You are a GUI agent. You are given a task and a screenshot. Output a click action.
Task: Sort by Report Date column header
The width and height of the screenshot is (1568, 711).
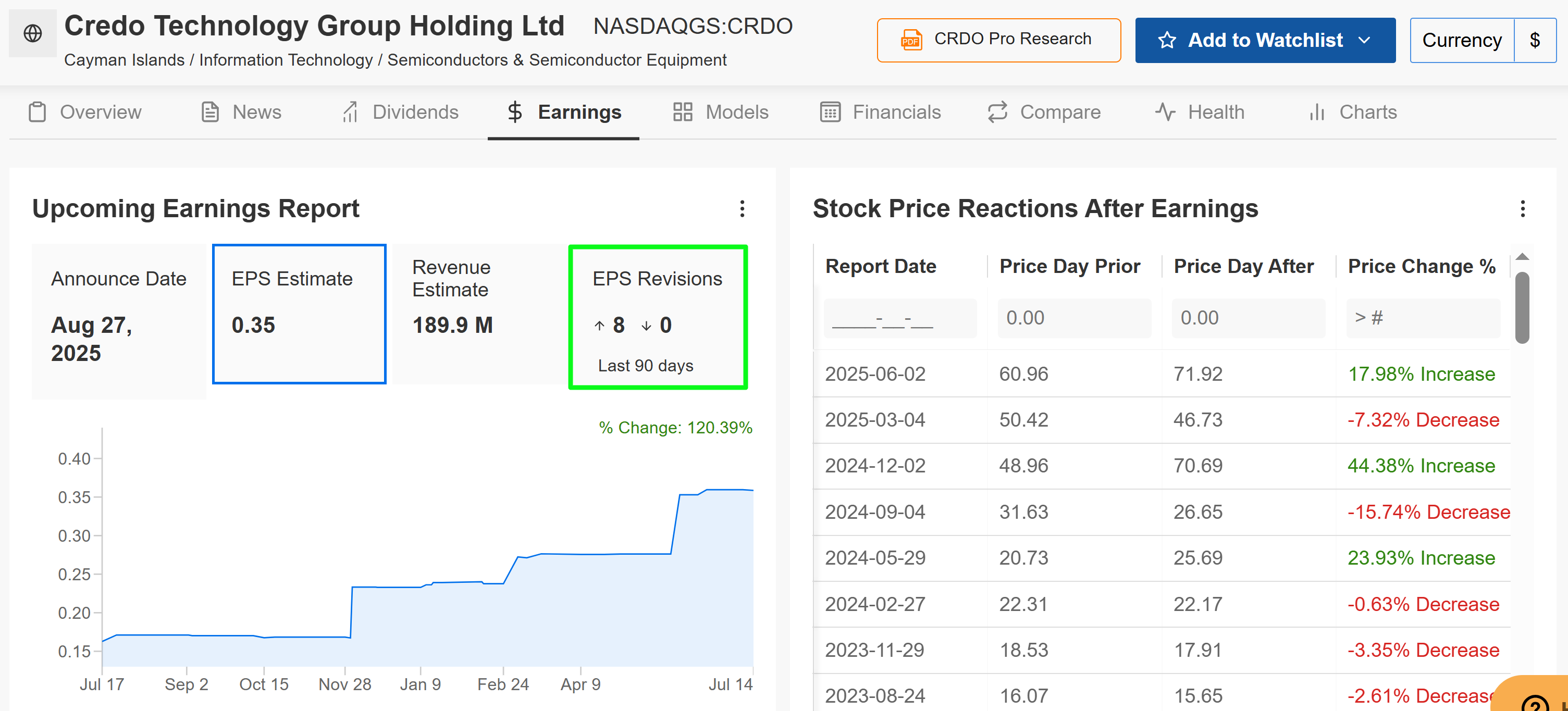(880, 266)
